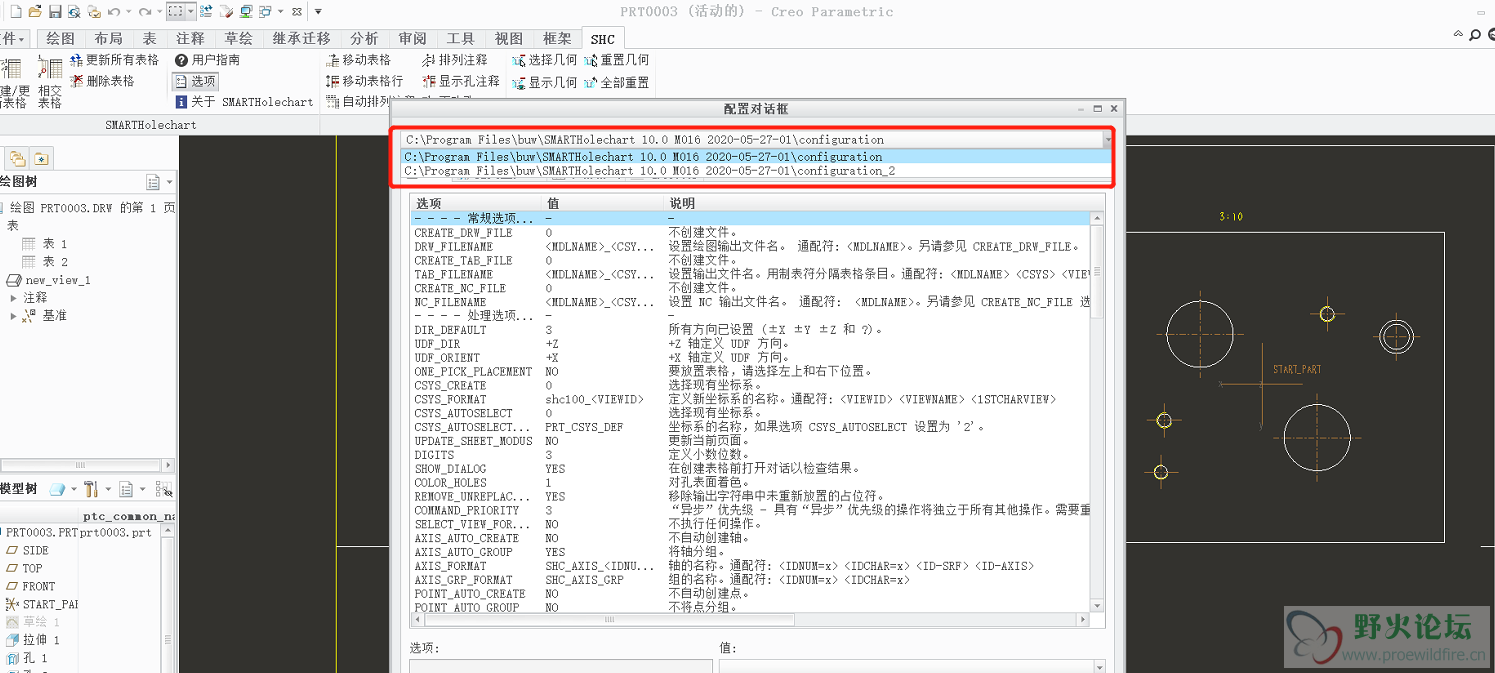The height and width of the screenshot is (673, 1495).
Task: Click 排列注释 arrange notes
Action: (455, 60)
